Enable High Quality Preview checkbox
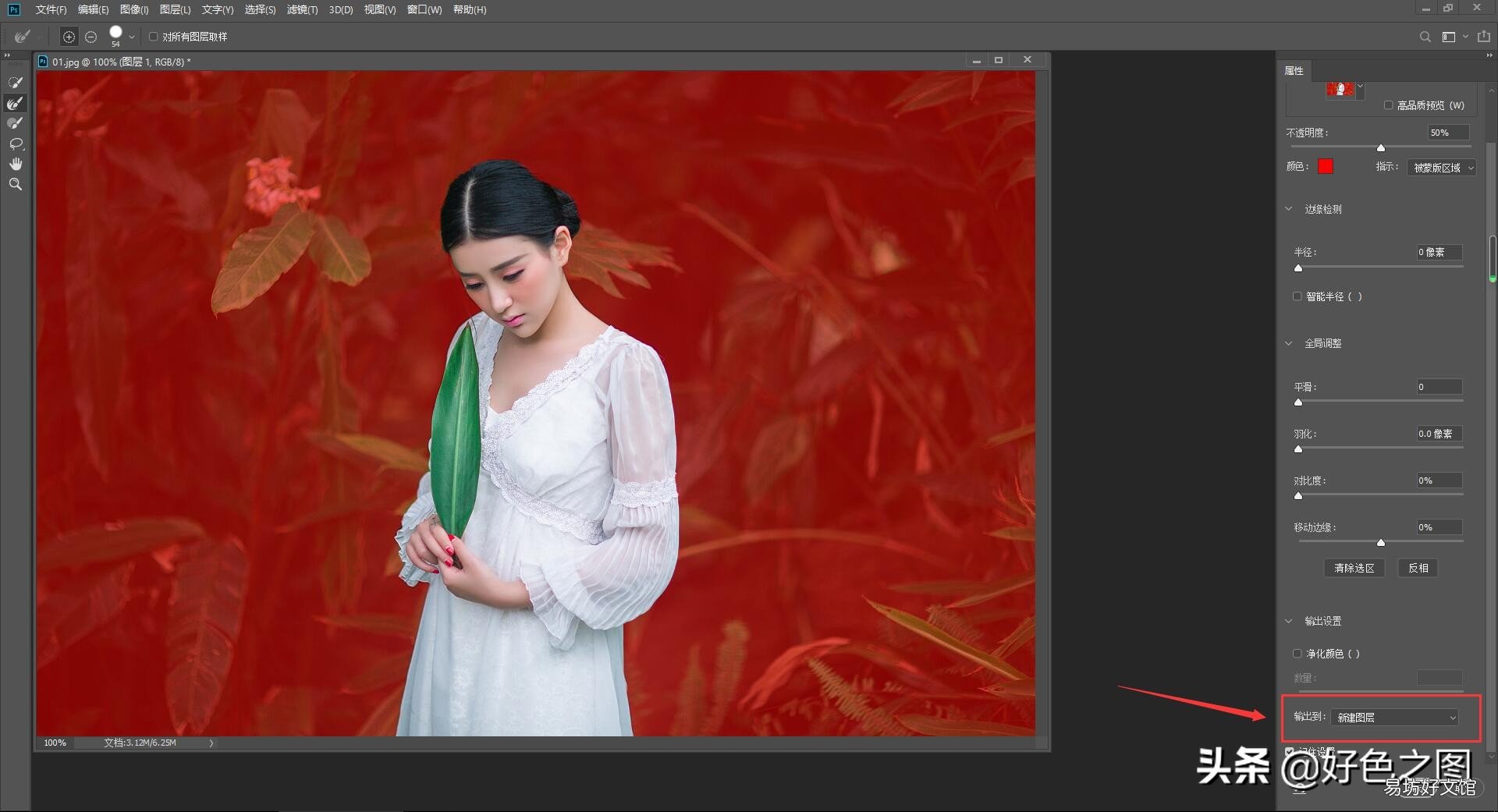1498x812 pixels. coord(1388,105)
